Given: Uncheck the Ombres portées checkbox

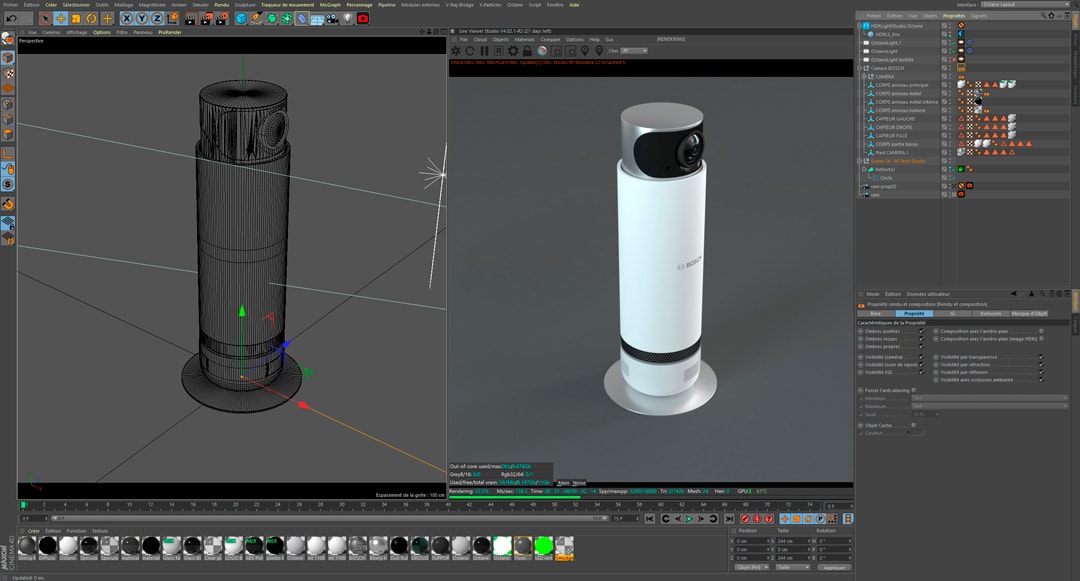Looking at the screenshot, I should coord(922,331).
